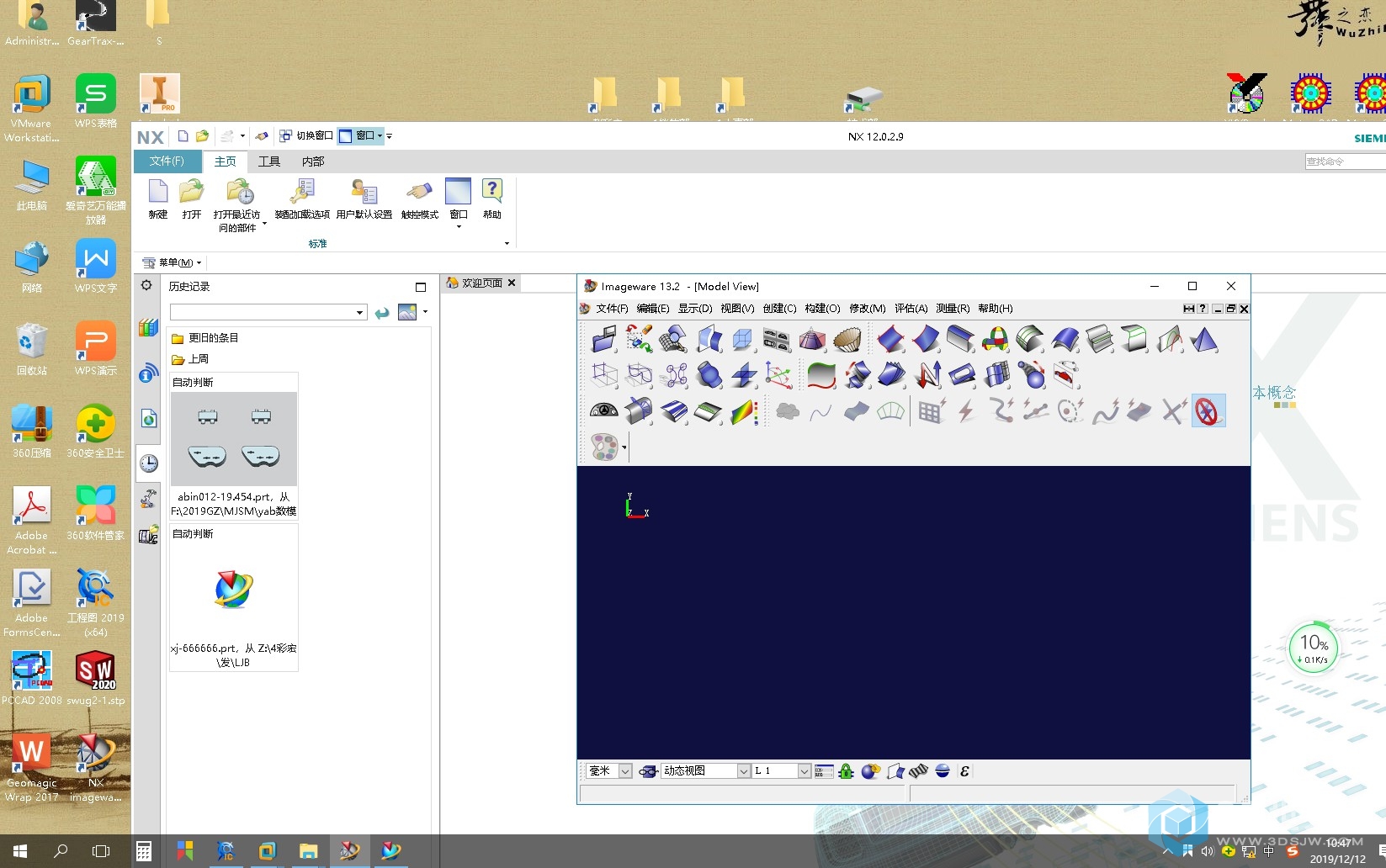Click the undo/redo eraser icon in Imageware
Image resolution: width=1386 pixels, height=868 pixels.
click(x=640, y=340)
